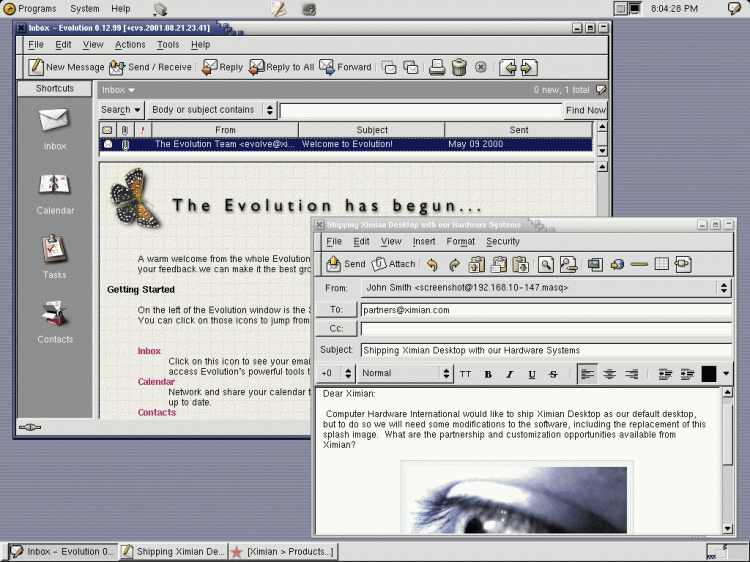Click Attach in the composer toolbar
Image resolution: width=750 pixels, height=562 pixels.
pos(394,264)
